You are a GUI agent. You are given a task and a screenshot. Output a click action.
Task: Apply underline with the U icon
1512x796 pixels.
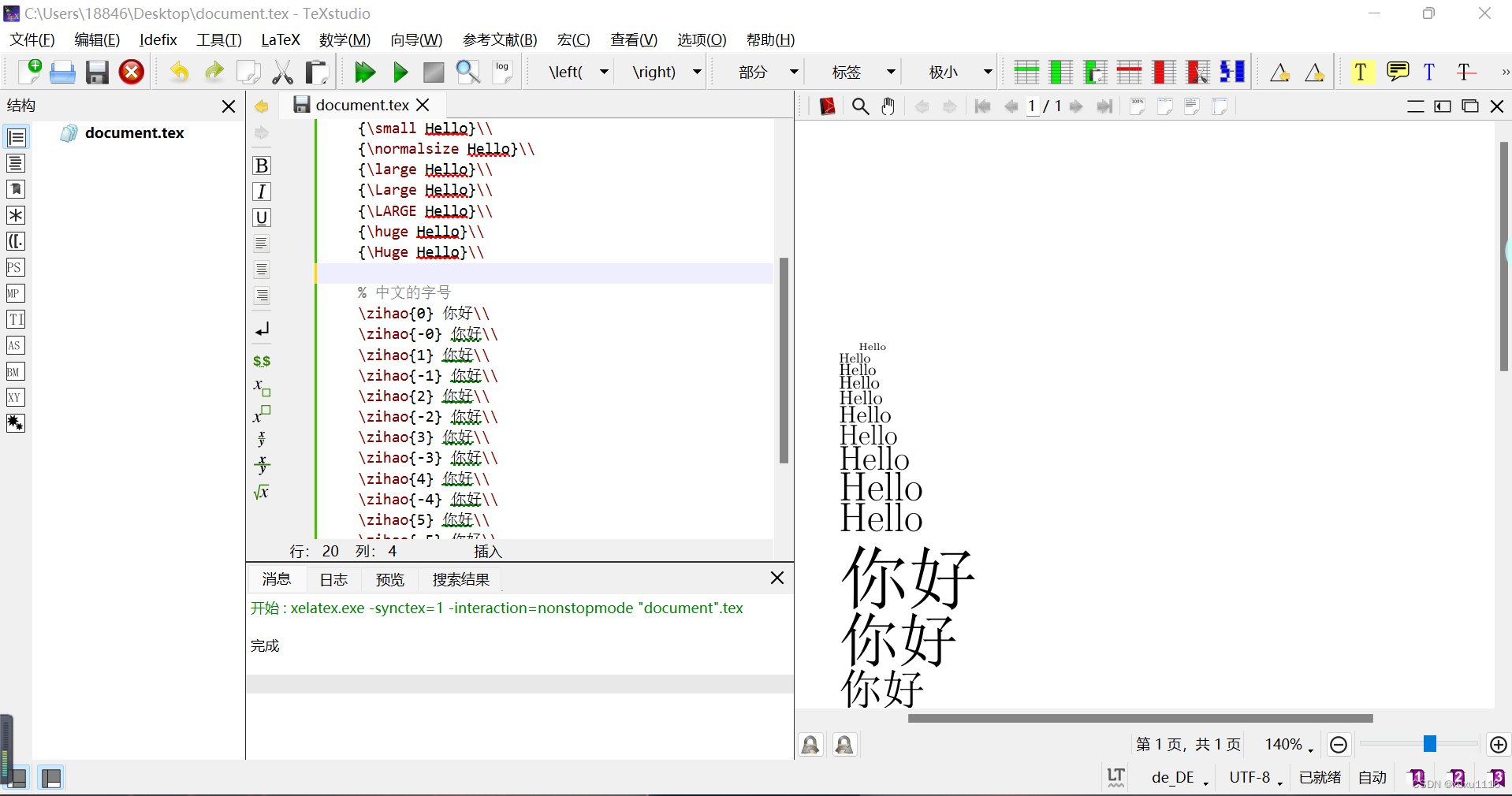(262, 218)
